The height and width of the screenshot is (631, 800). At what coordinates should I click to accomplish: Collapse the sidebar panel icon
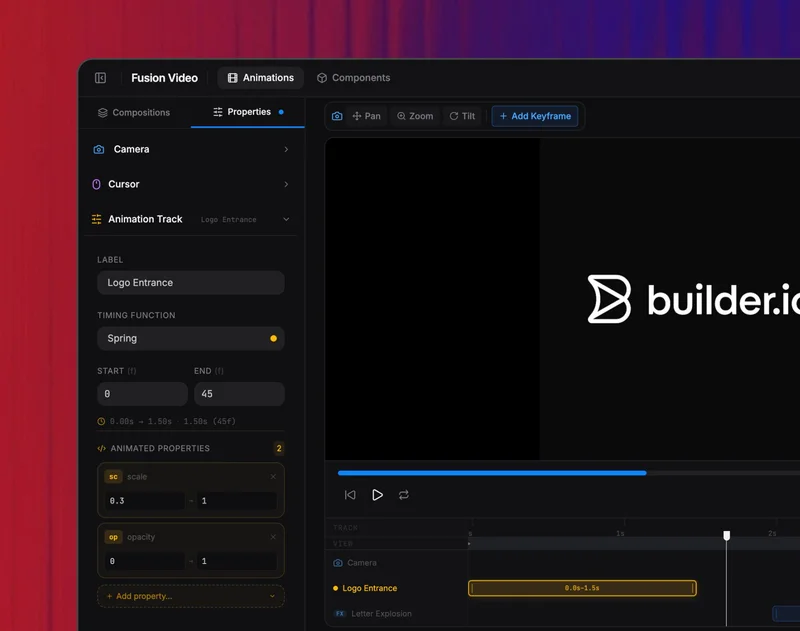100,78
